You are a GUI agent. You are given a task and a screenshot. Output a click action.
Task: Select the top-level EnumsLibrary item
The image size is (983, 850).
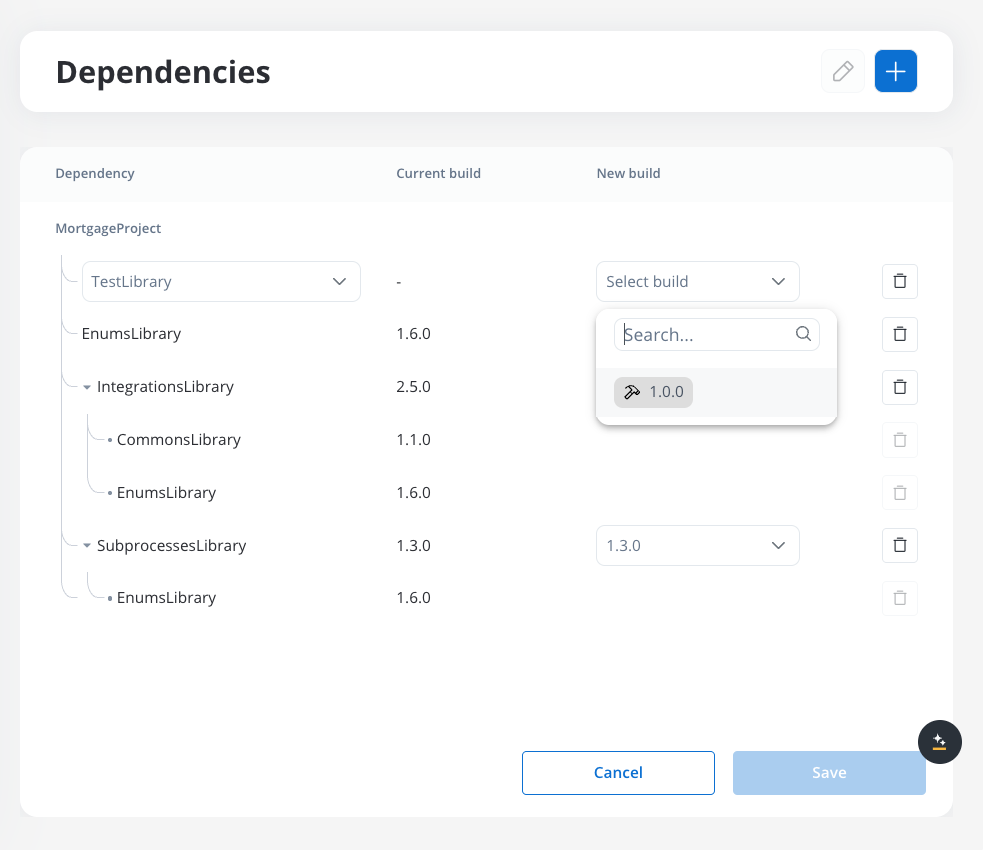(131, 334)
